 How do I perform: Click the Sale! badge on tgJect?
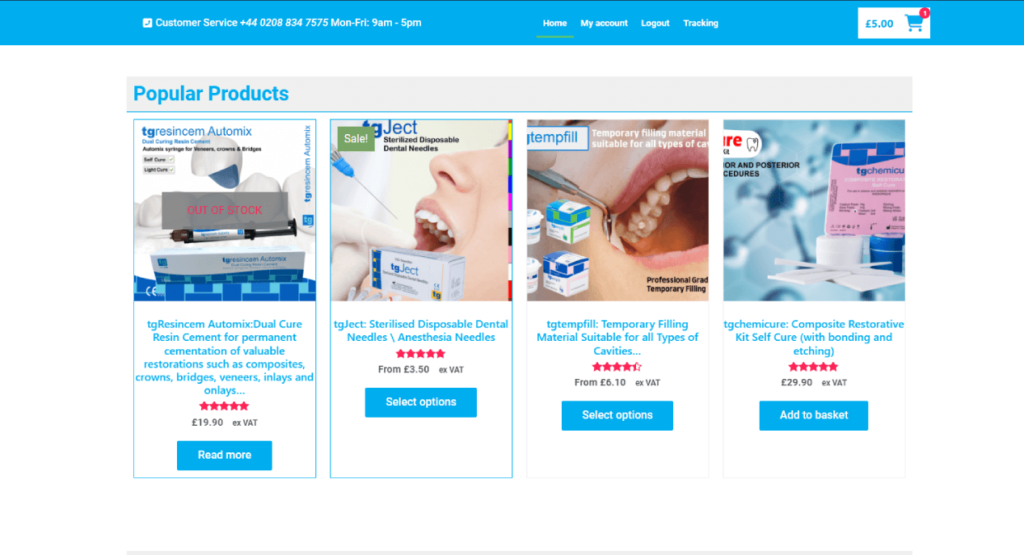[355, 138]
